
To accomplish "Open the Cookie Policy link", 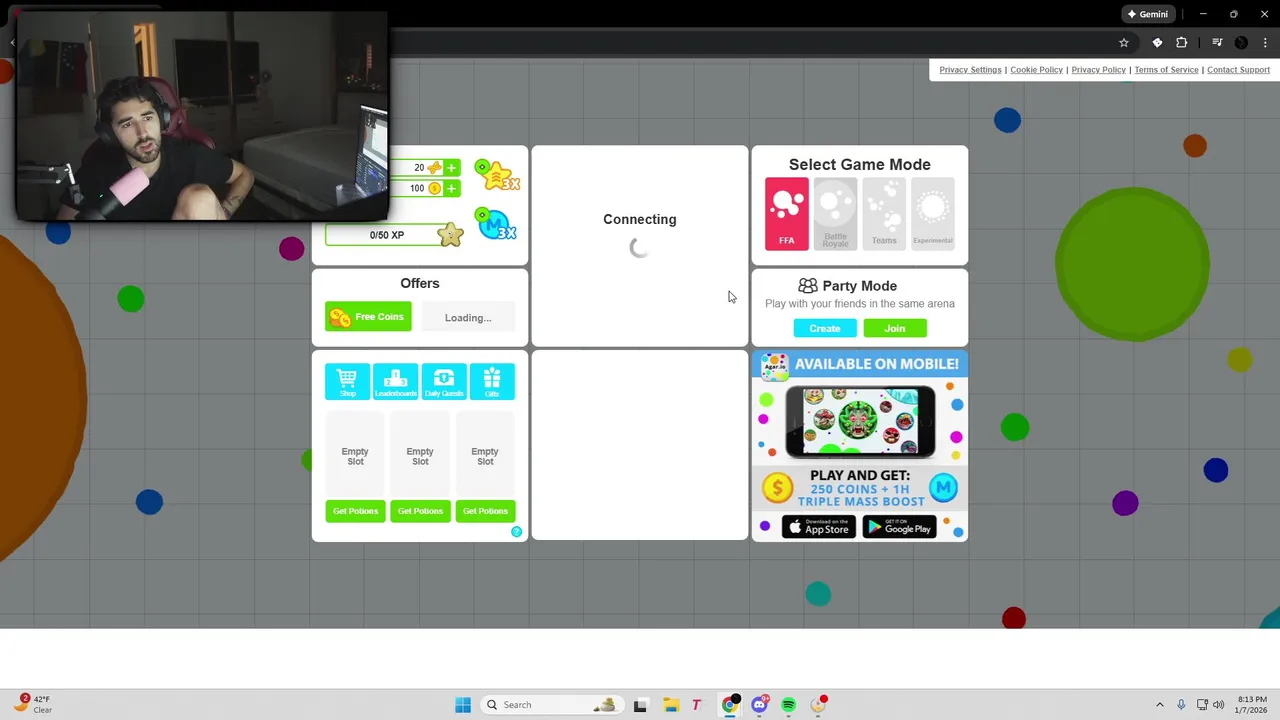I will click(x=1036, y=70).
